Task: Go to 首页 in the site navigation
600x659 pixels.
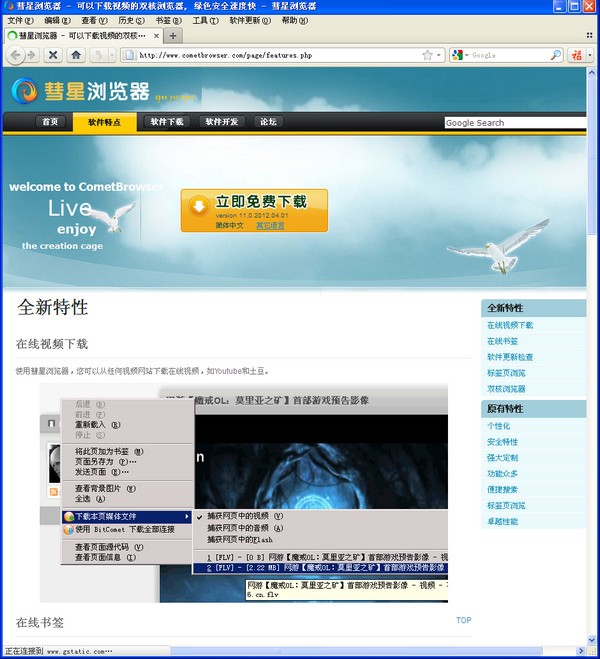Action: tap(50, 121)
